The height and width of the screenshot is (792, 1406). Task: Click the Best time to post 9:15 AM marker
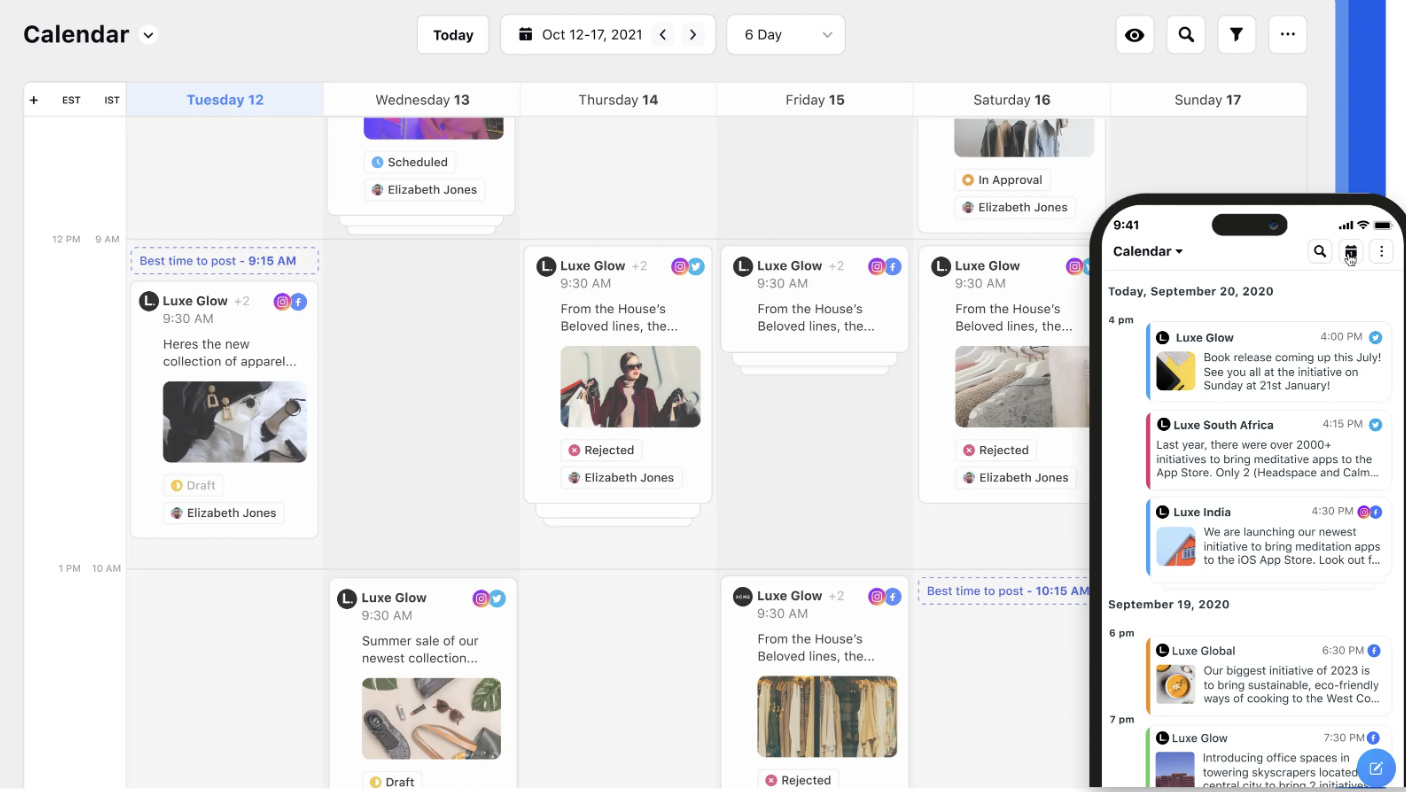[225, 261]
